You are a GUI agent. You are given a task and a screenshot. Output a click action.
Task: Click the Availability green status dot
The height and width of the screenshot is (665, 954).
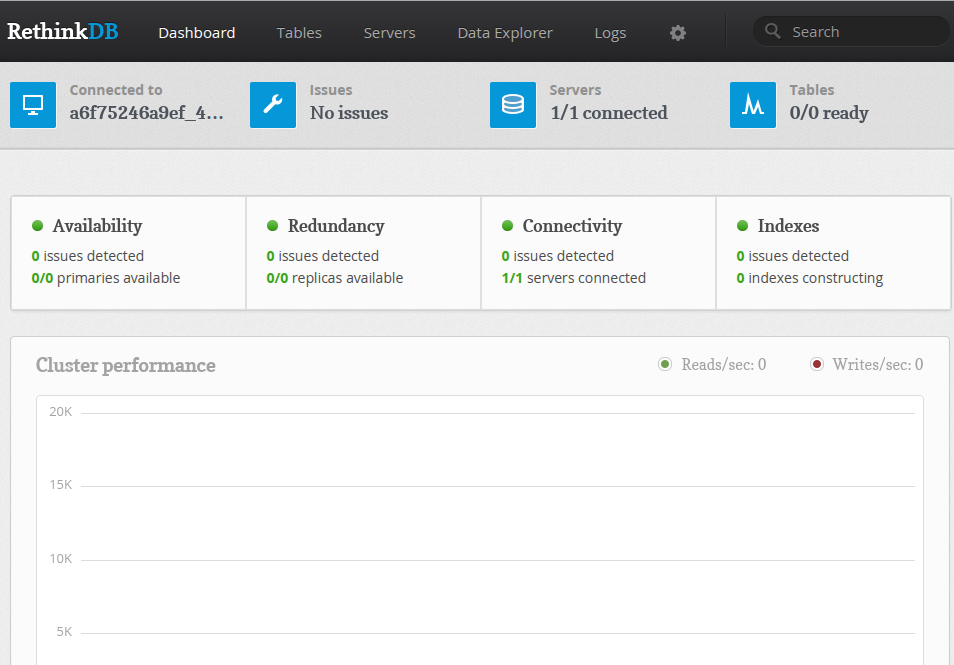pyautogui.click(x=38, y=226)
